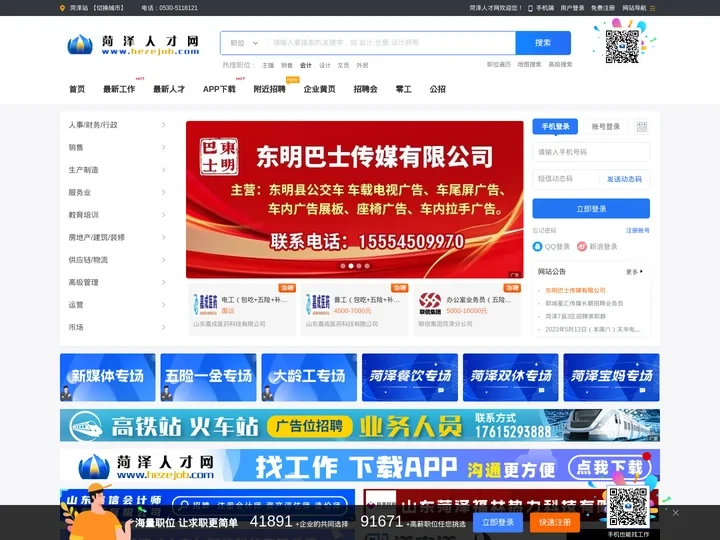Click 切换城市 link in top bar
The width and height of the screenshot is (720, 540).
108,8
